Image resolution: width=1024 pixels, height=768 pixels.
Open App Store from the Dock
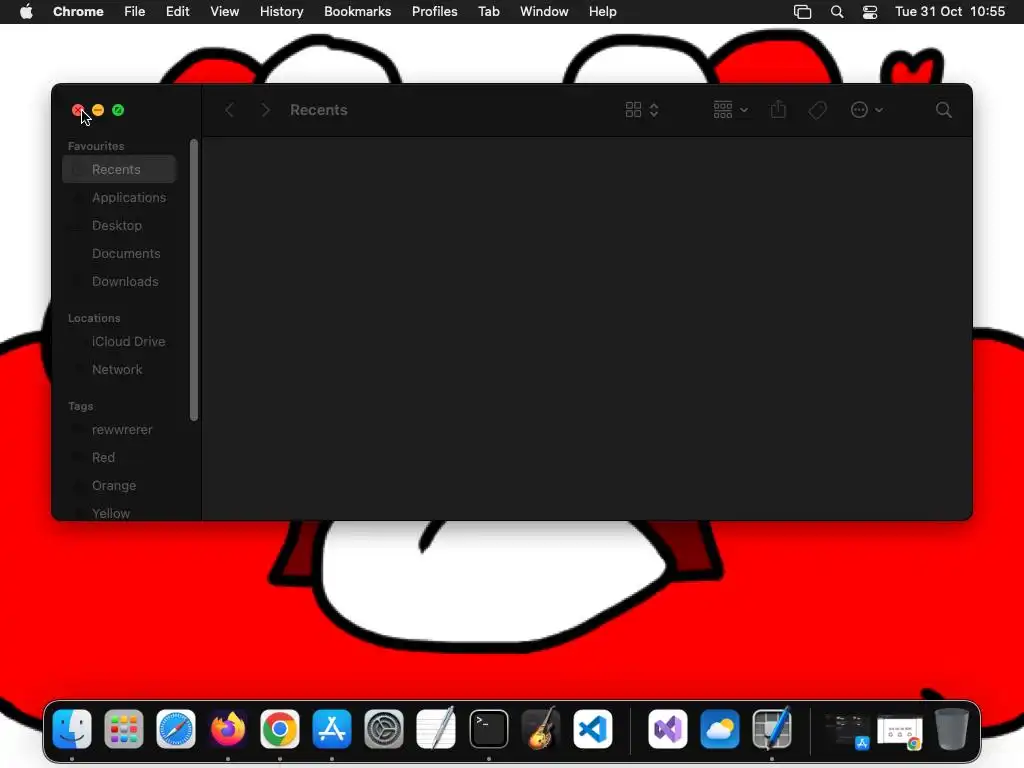[x=332, y=729]
